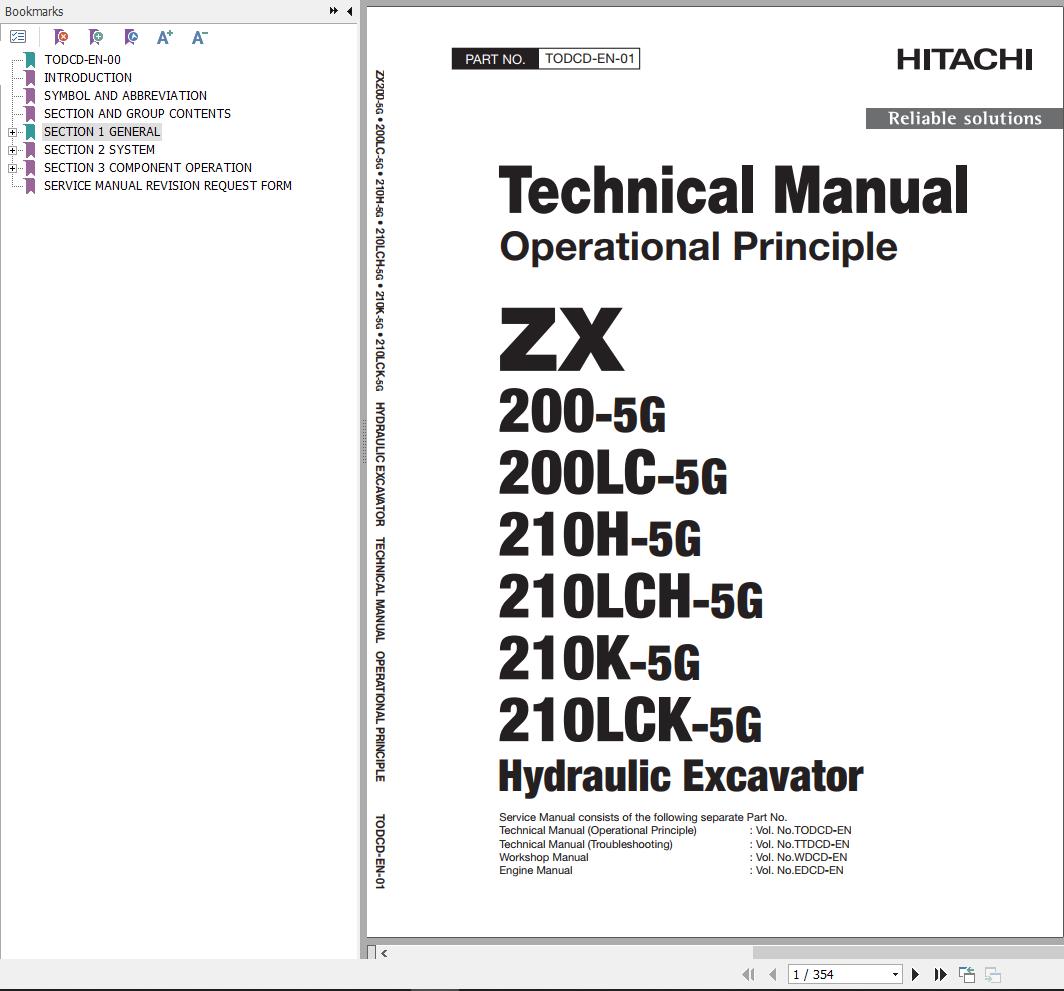Jump to the last page
Image resolution: width=1064 pixels, height=991 pixels.
(940, 975)
